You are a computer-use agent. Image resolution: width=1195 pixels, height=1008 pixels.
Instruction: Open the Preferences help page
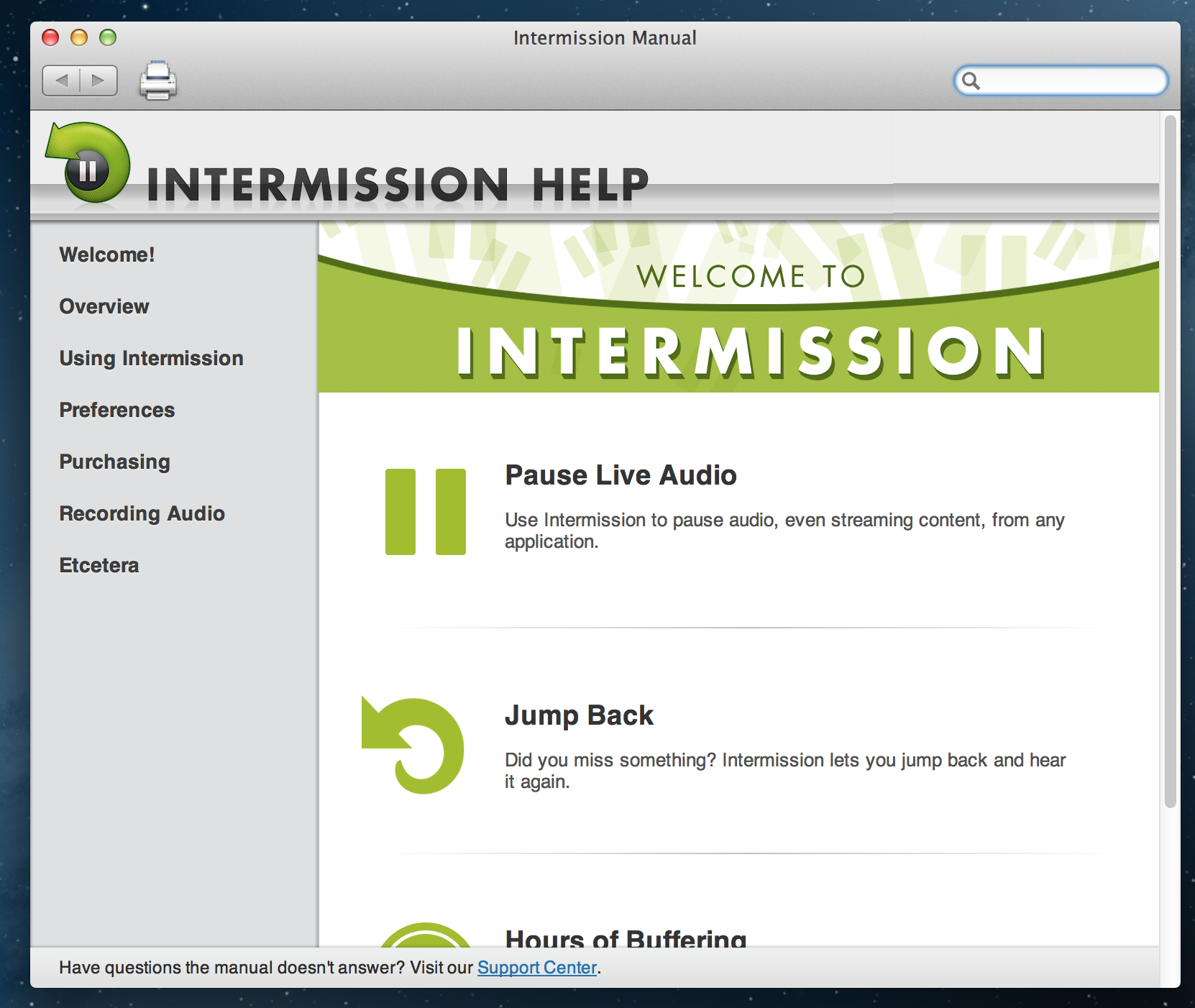click(x=117, y=410)
